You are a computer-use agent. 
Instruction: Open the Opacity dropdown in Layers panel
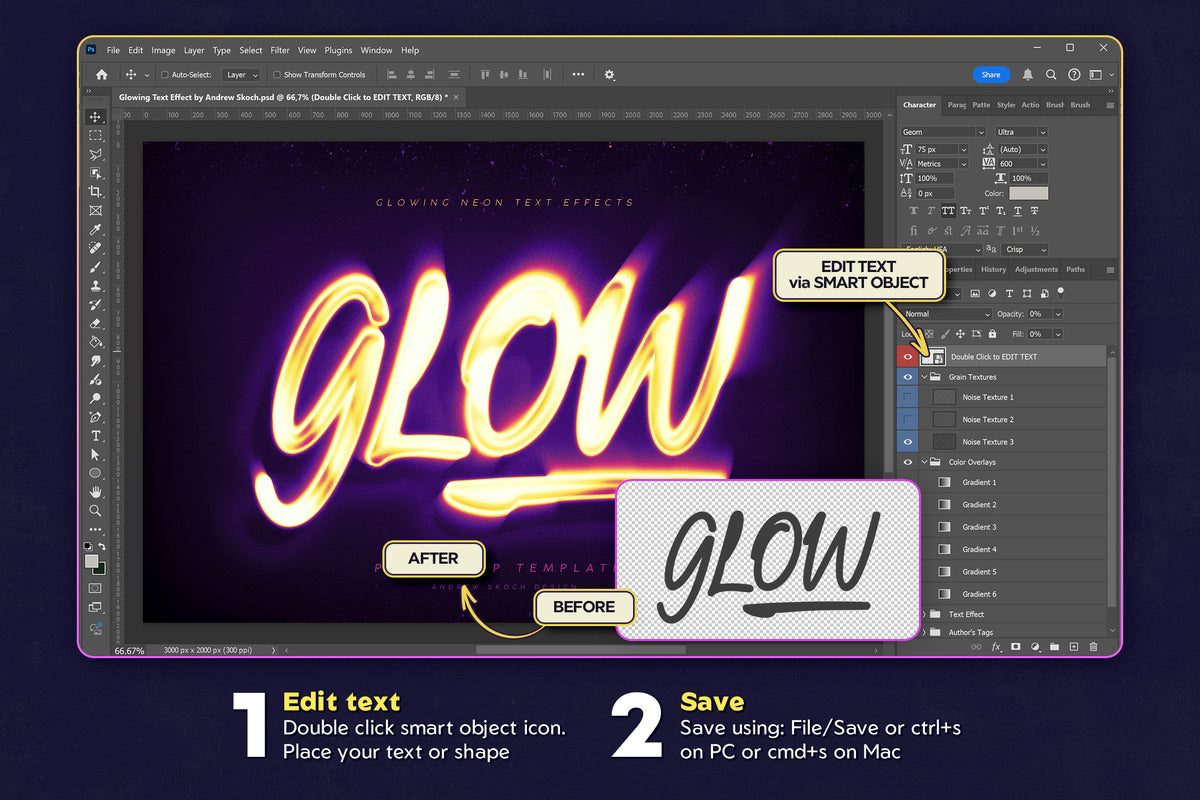click(x=1056, y=313)
